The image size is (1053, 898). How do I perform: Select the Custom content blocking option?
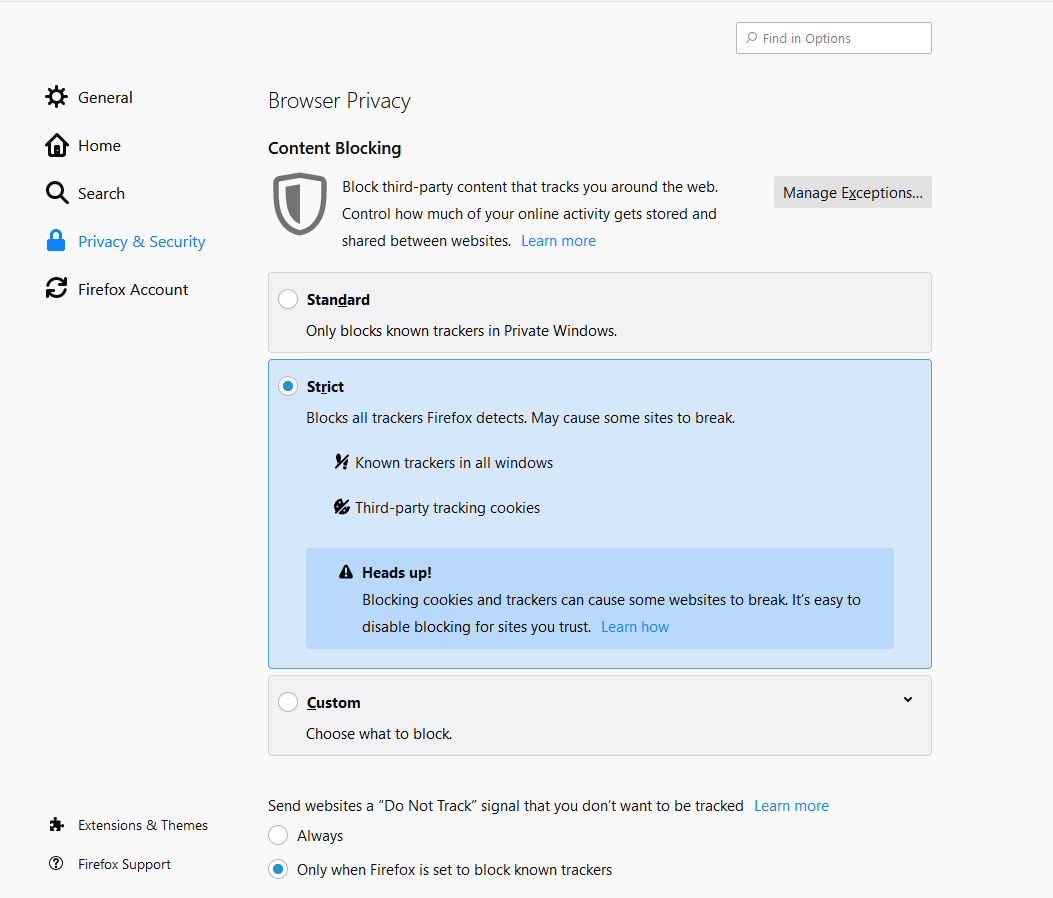(x=288, y=701)
